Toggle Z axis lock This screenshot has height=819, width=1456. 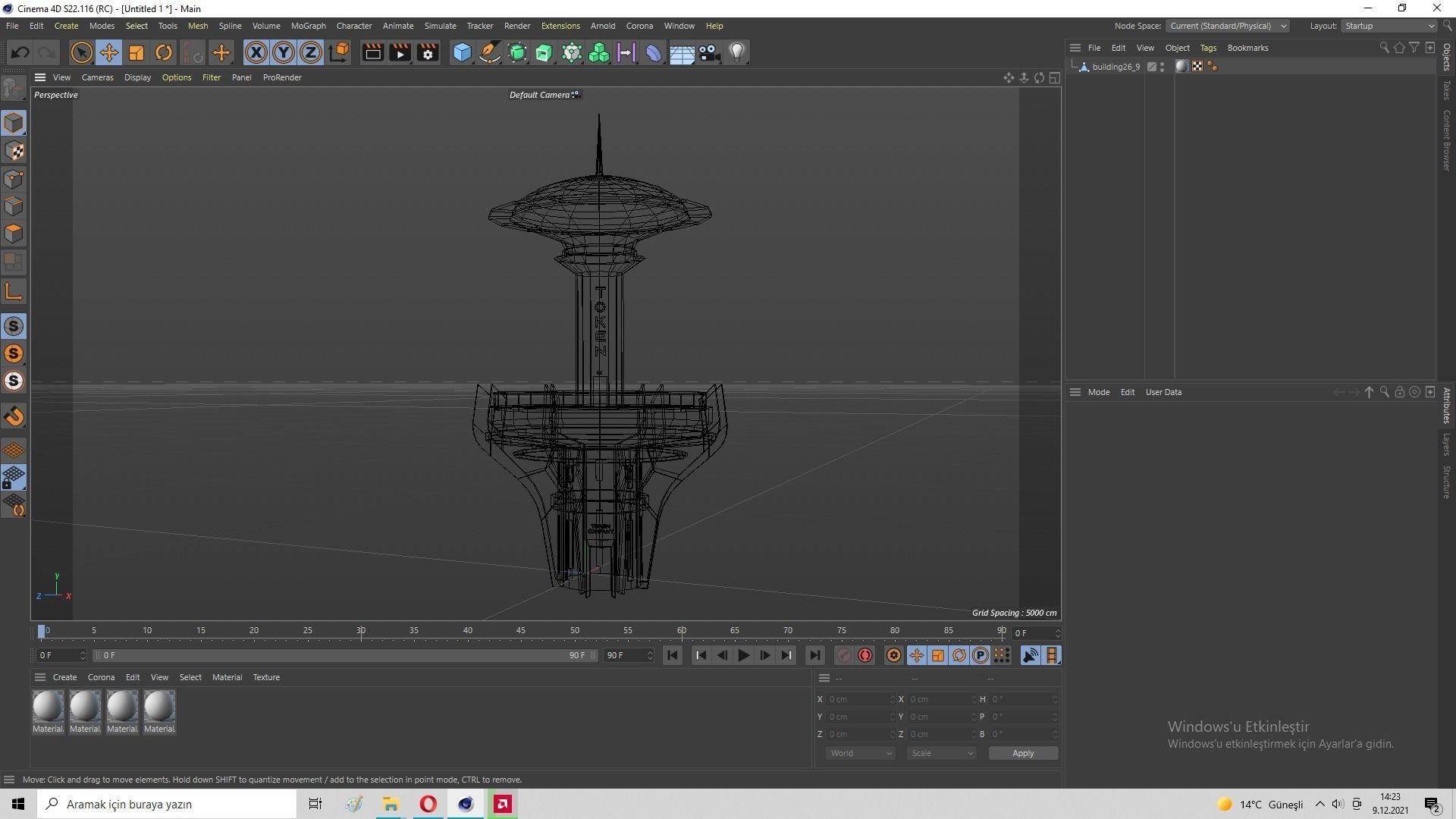point(311,52)
